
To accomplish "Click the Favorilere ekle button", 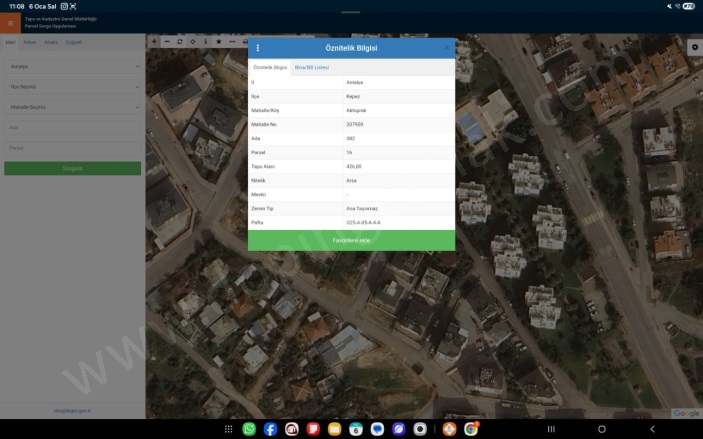I will 351,240.
